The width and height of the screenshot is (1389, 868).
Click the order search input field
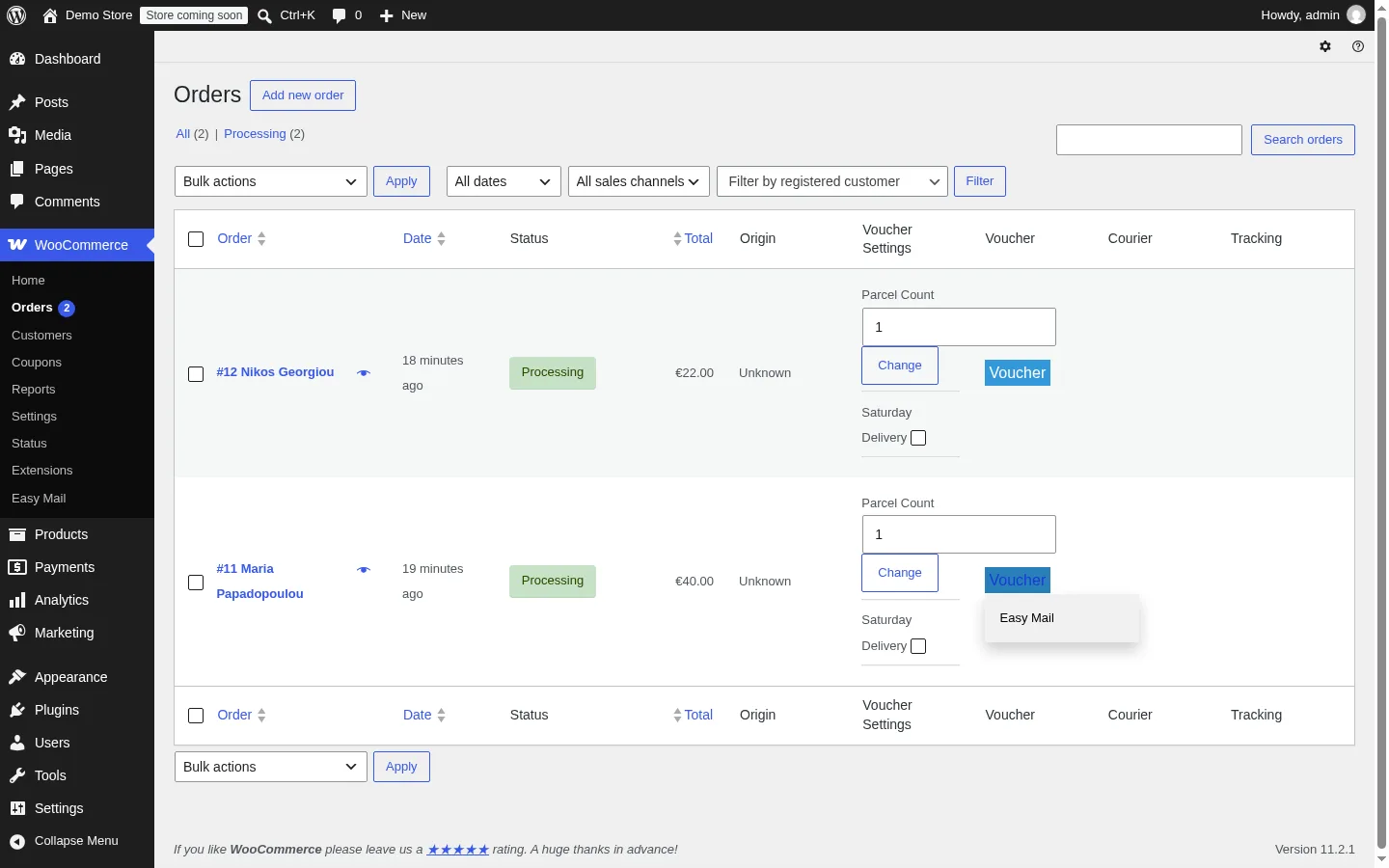coord(1149,140)
